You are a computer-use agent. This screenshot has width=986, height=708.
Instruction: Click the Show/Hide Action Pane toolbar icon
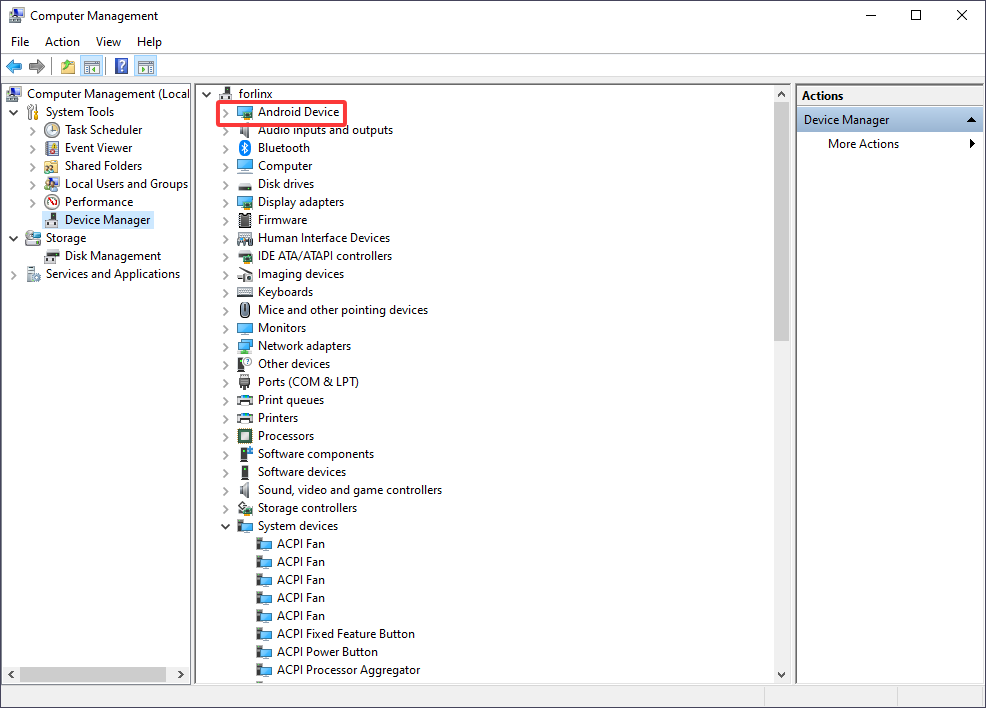(146, 66)
